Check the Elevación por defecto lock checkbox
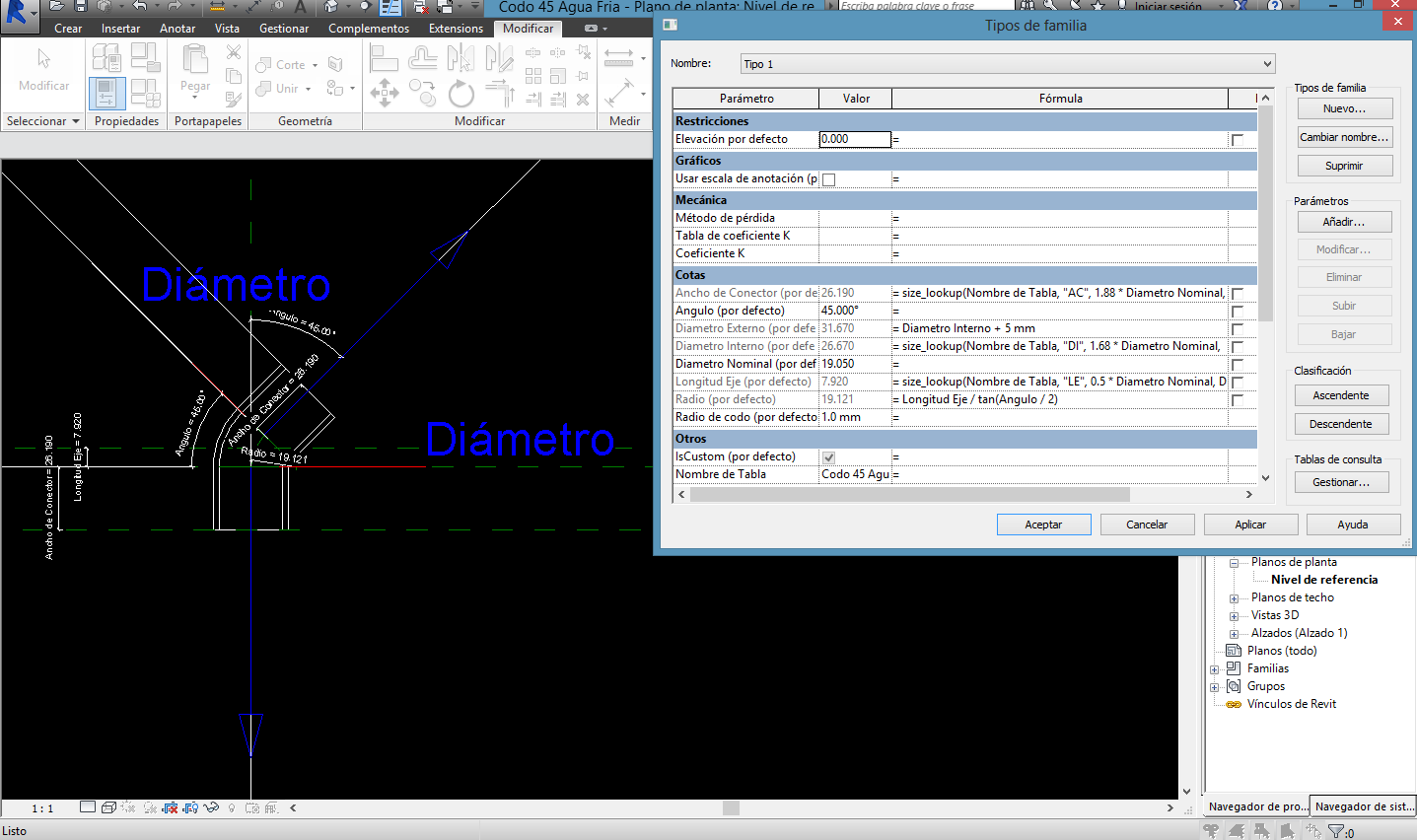 click(1237, 140)
